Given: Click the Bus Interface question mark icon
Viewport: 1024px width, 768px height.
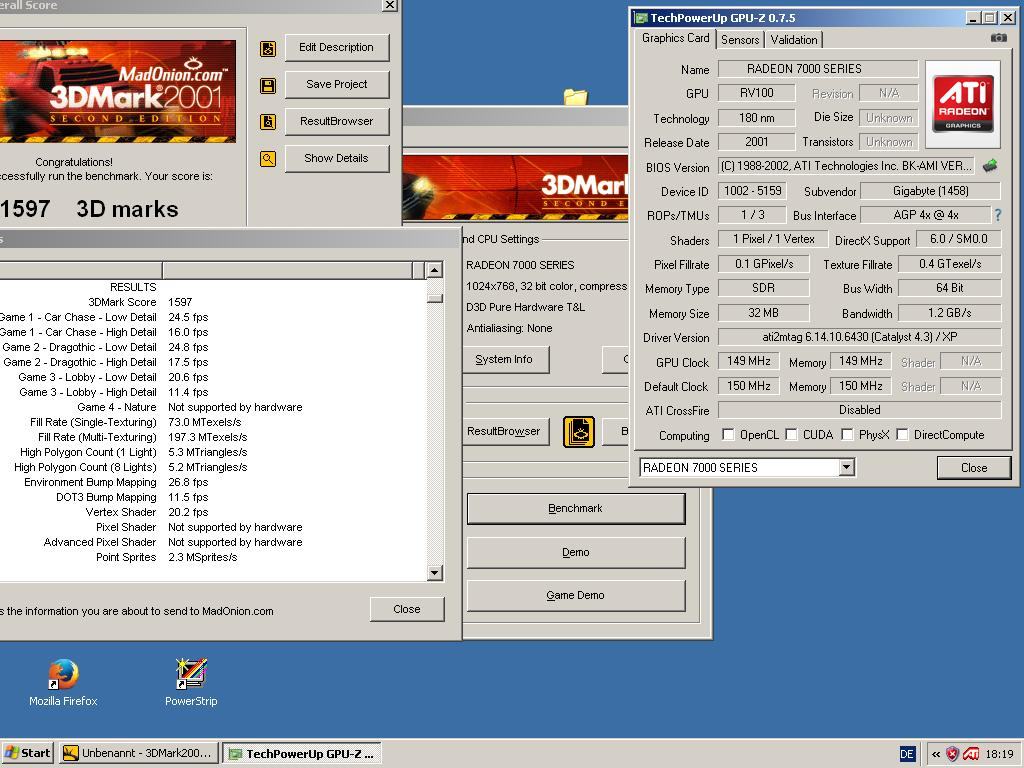Looking at the screenshot, I should click(x=997, y=215).
